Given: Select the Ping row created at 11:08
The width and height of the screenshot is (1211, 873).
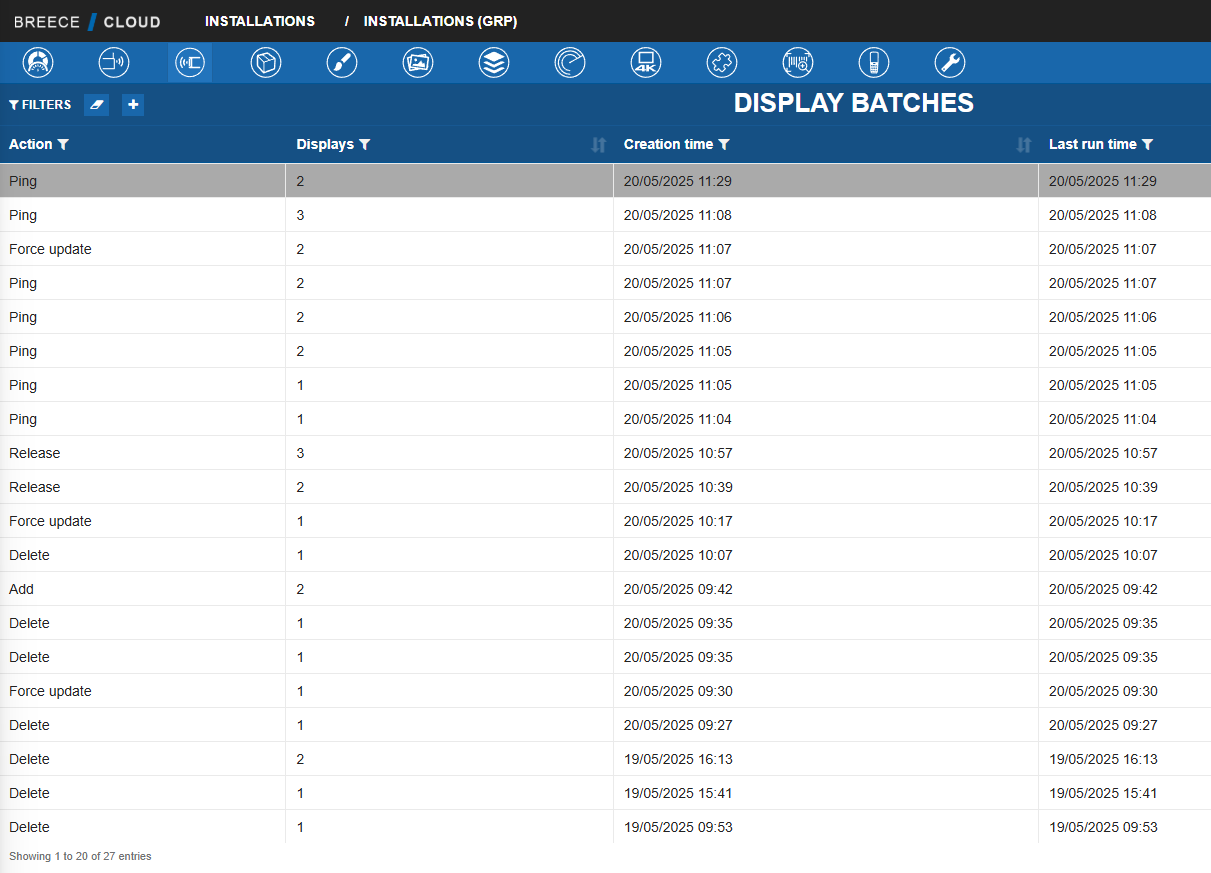Looking at the screenshot, I should click(605, 215).
